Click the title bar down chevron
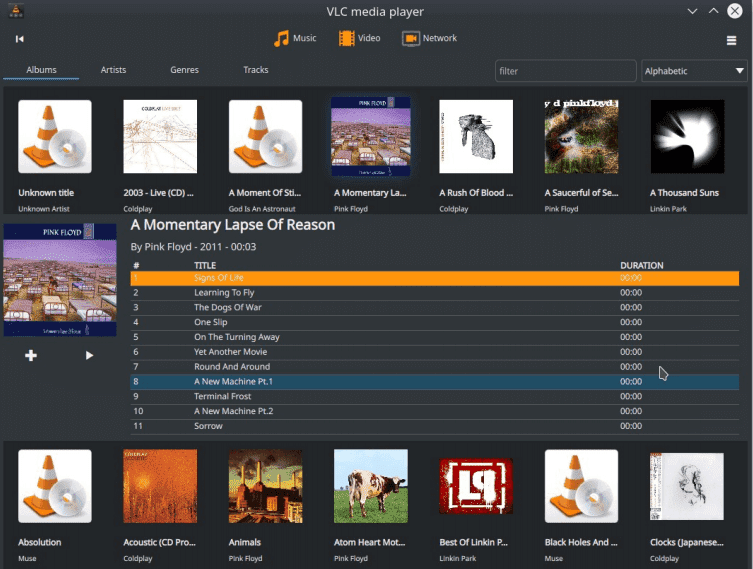The height and width of the screenshot is (569, 753). point(692,11)
